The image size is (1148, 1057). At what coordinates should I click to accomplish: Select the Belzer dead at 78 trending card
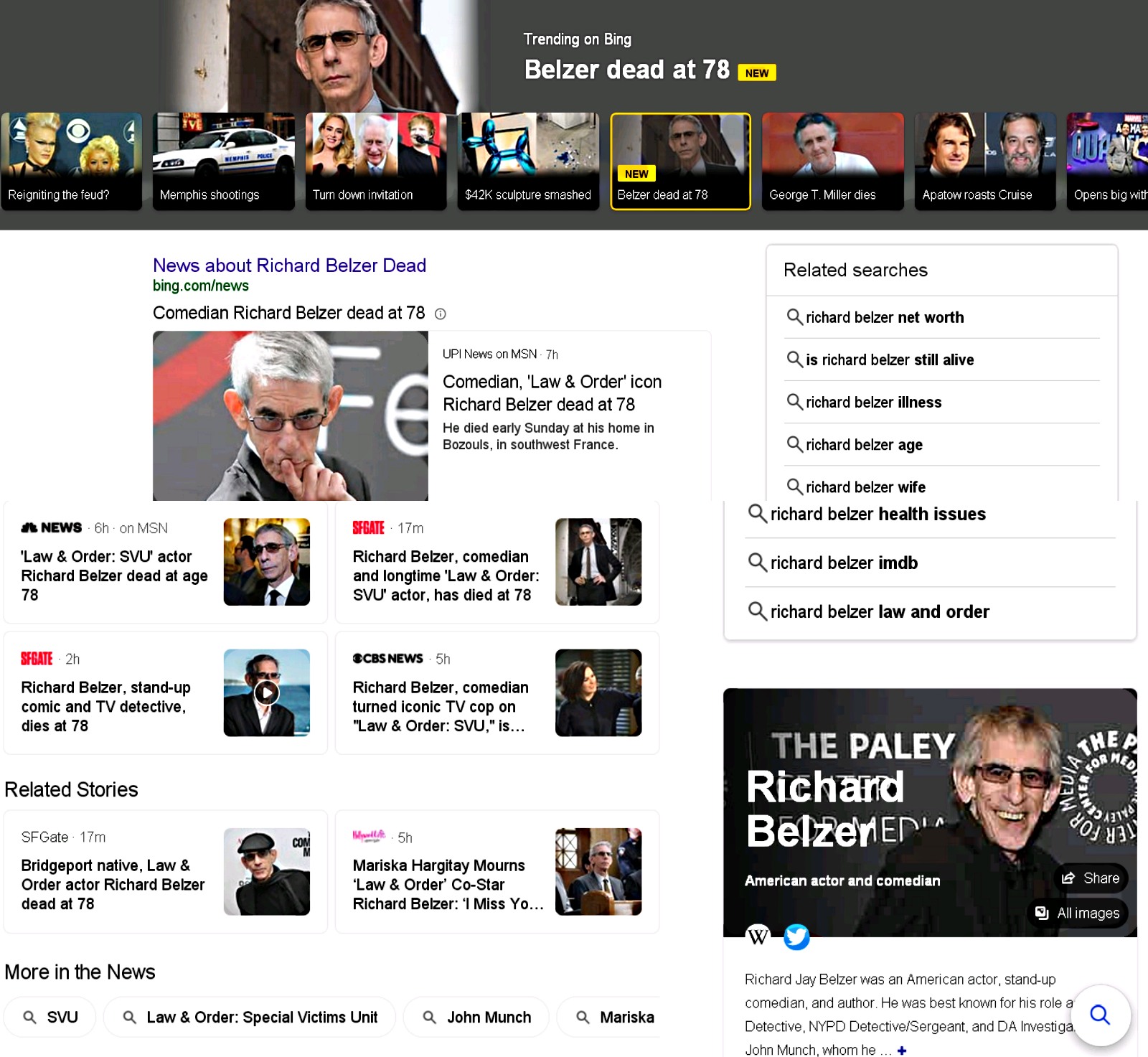680,161
